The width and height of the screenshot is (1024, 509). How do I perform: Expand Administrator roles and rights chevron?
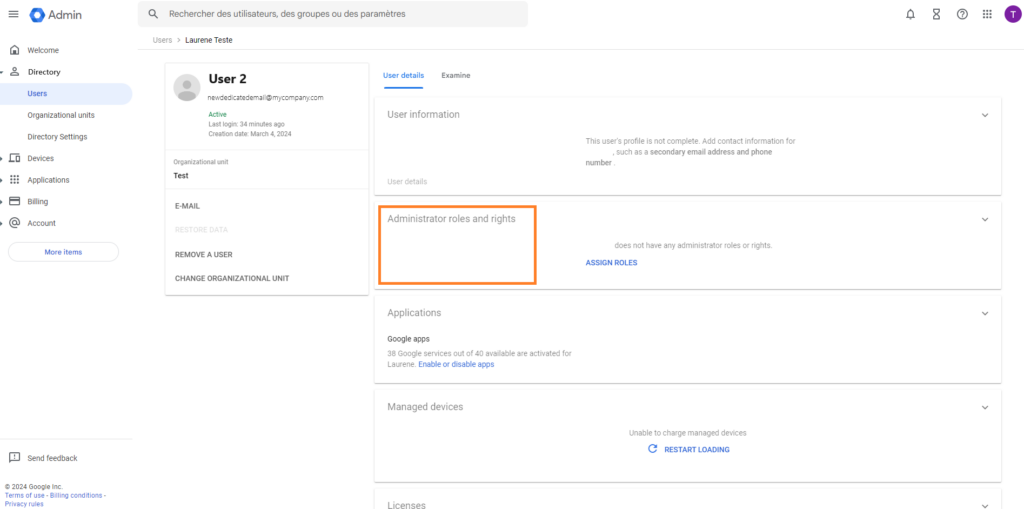pyautogui.click(x=985, y=220)
